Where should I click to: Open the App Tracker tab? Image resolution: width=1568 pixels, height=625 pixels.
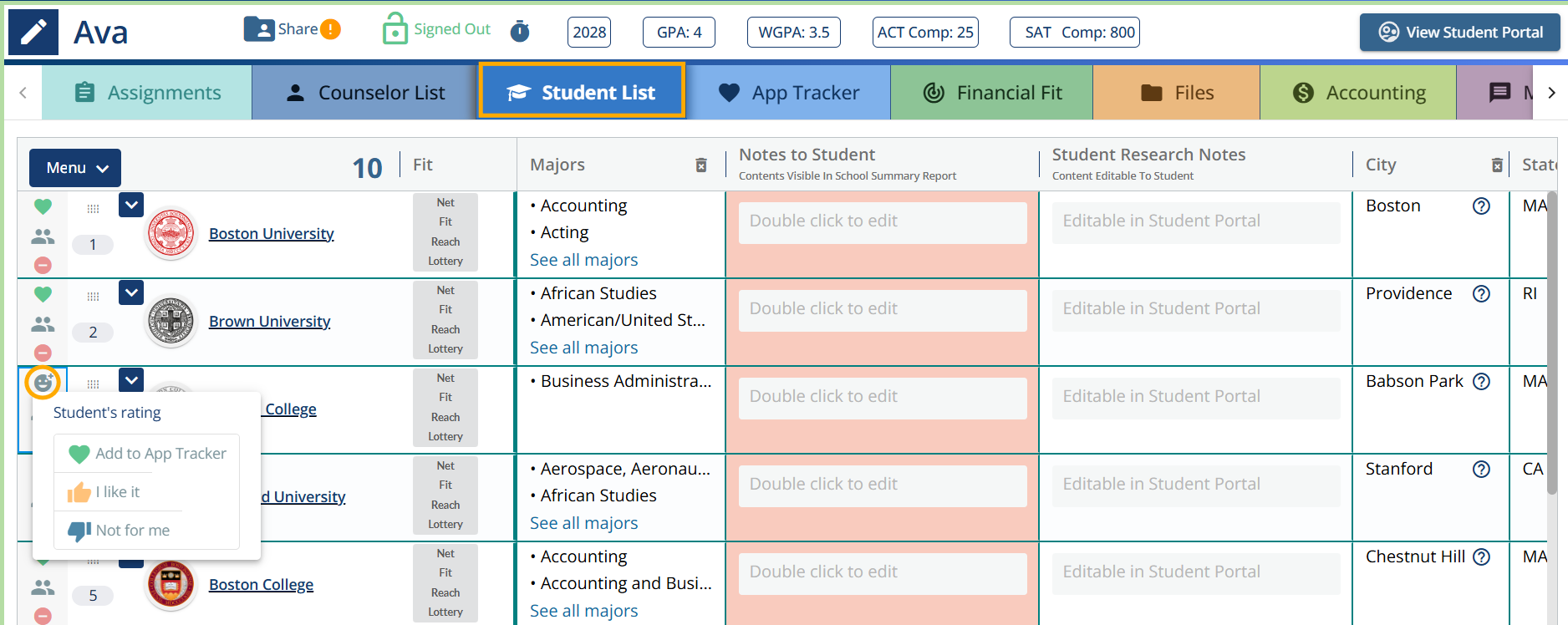coord(788,93)
